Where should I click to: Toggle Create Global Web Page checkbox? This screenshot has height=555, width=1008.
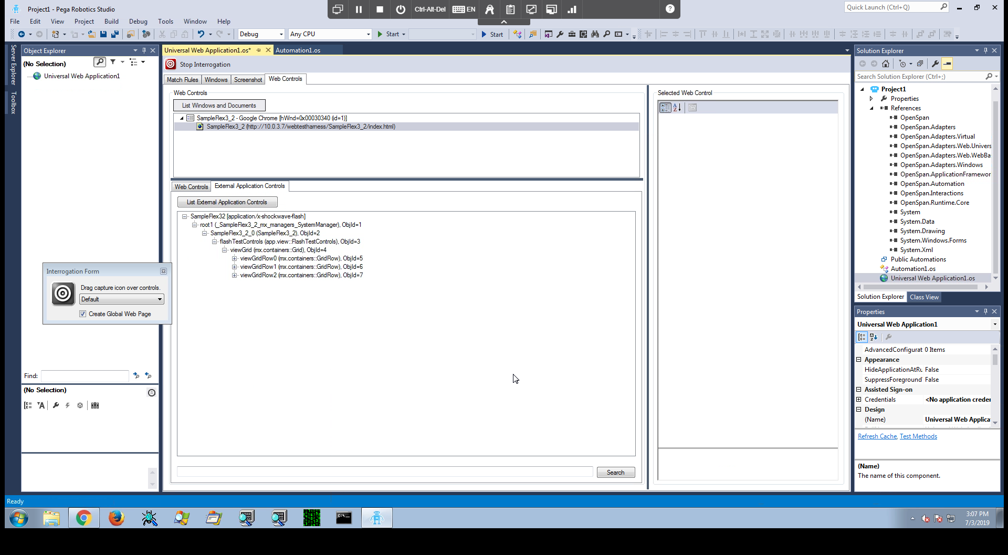click(82, 314)
